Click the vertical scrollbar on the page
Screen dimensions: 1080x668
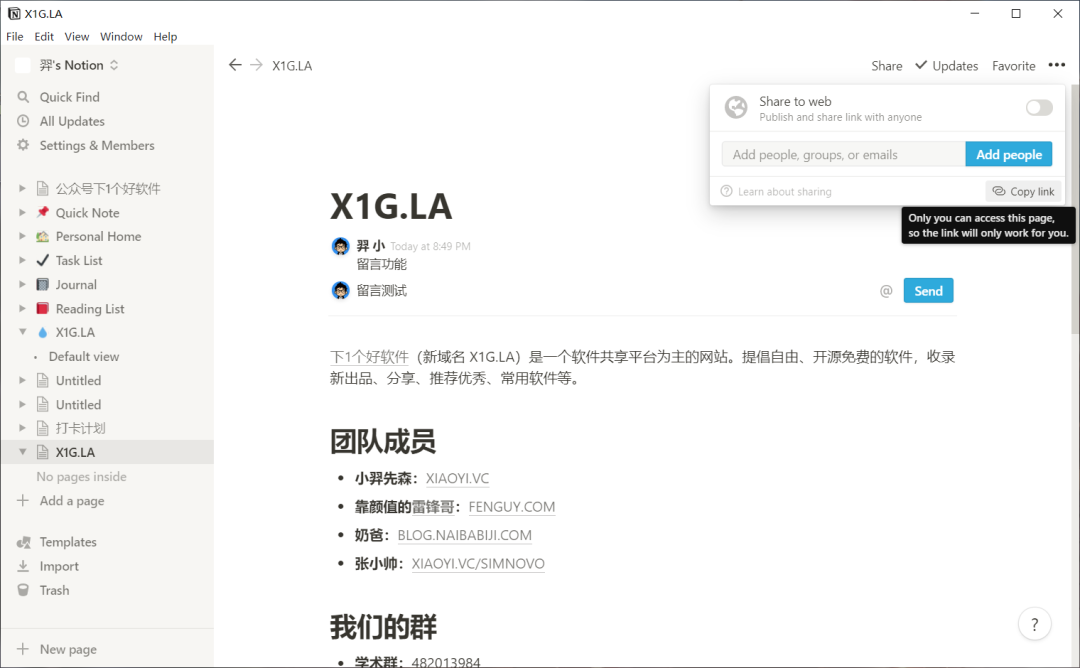tap(1073, 207)
